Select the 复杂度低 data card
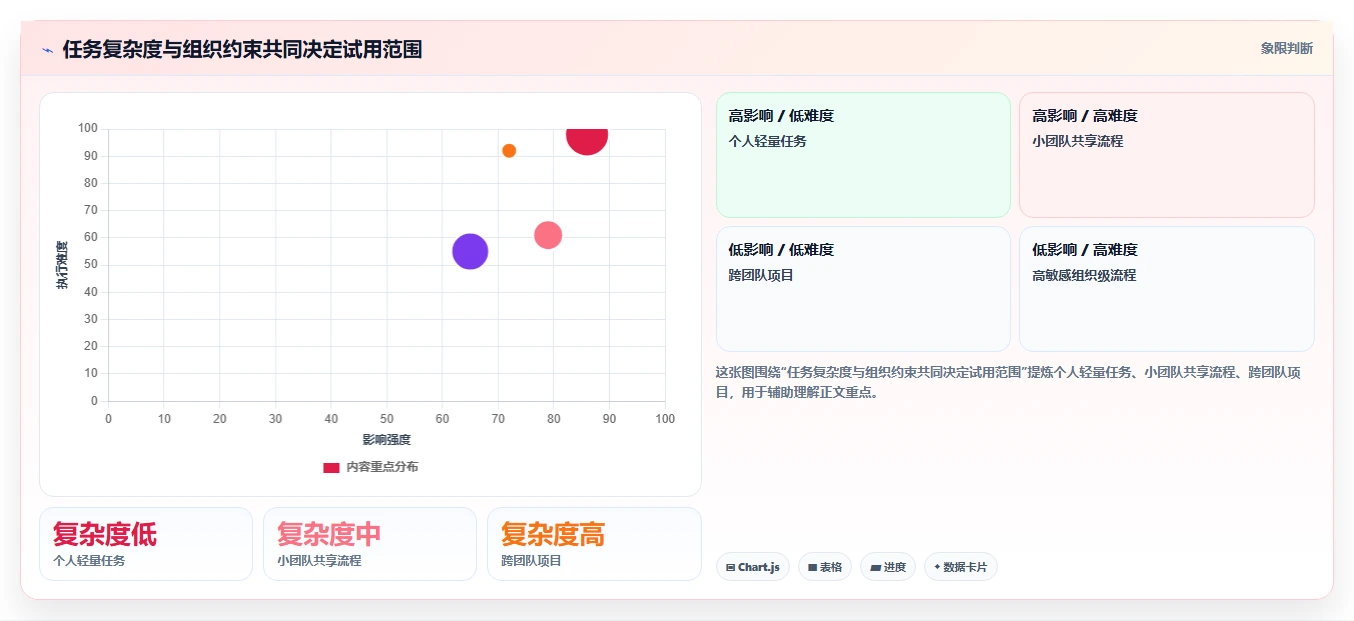Viewport: 1354px width, 621px height. coord(146,544)
